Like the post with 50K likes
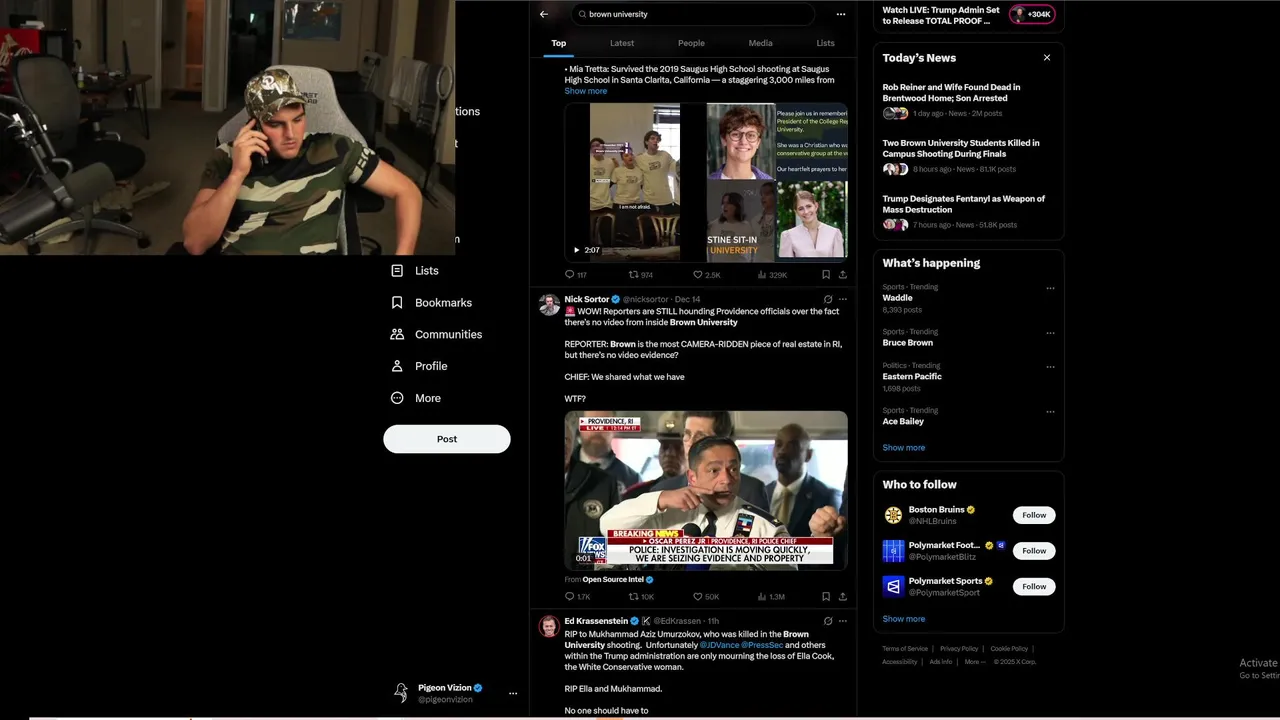The height and width of the screenshot is (720, 1280). [706, 597]
